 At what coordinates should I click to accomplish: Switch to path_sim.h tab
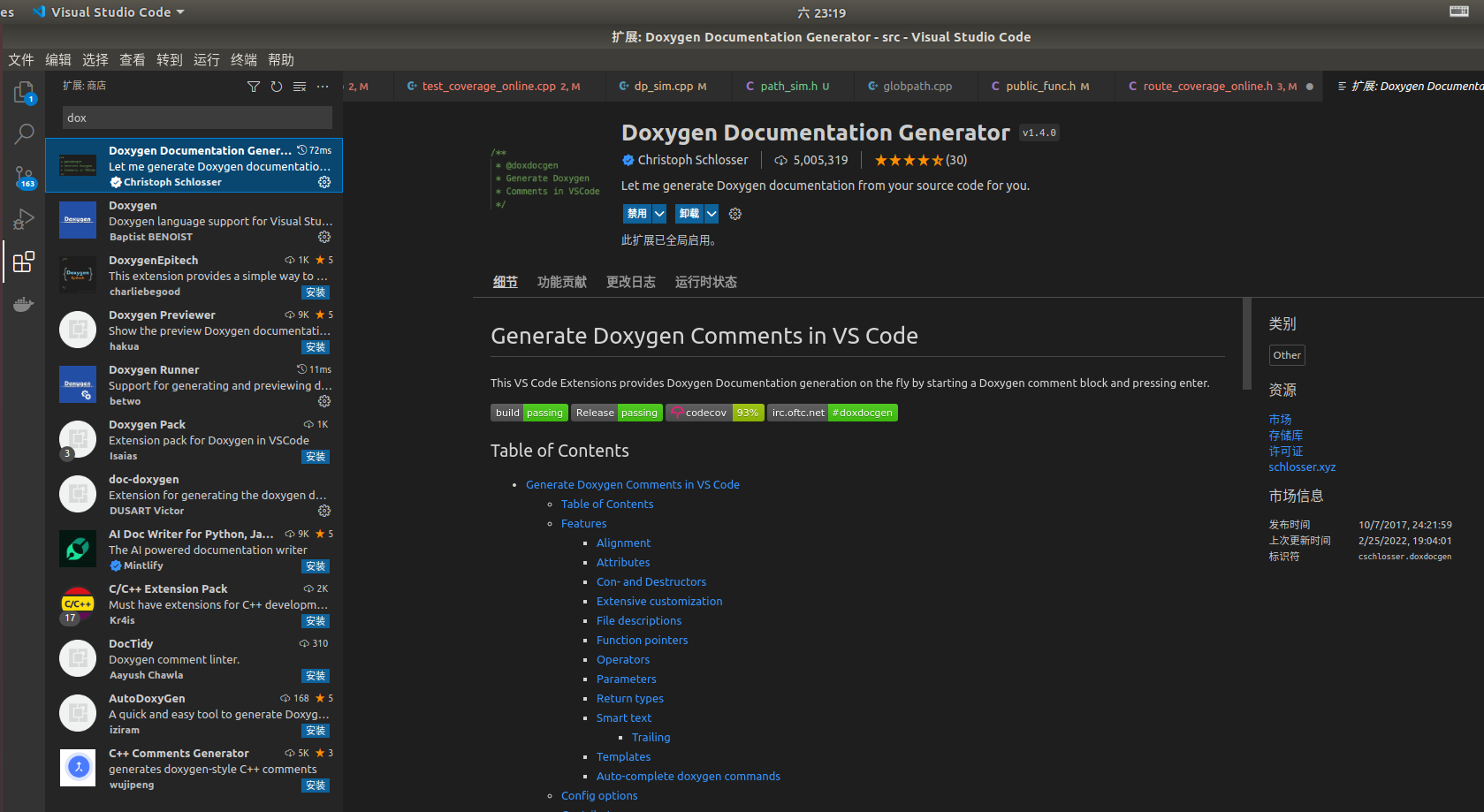pos(794,86)
